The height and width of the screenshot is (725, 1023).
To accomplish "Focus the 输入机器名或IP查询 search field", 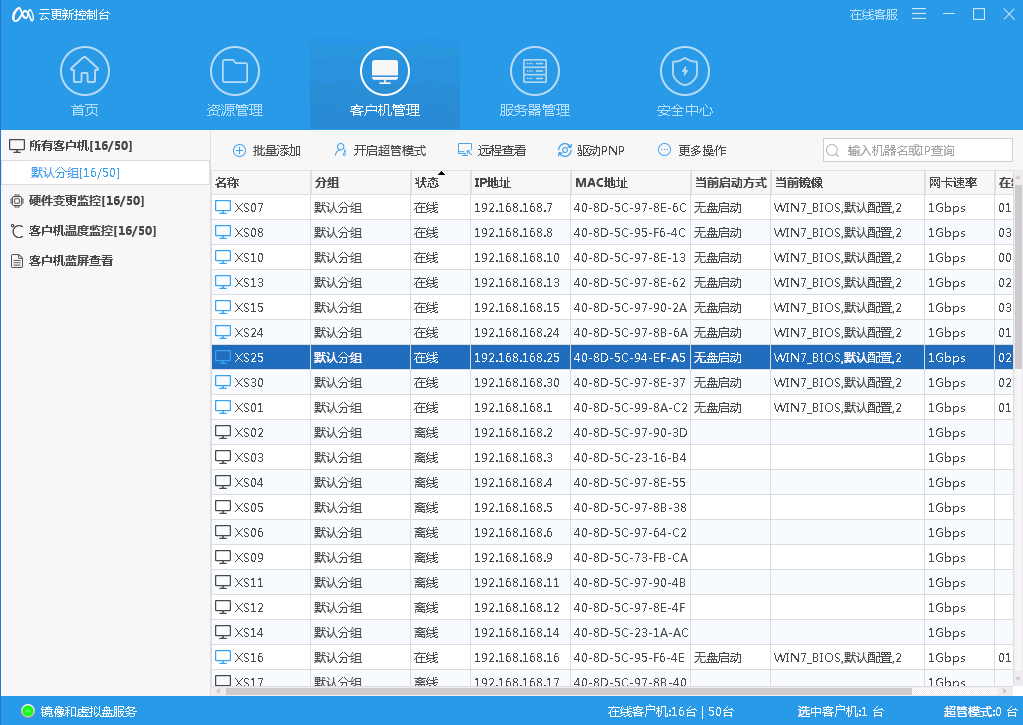I will 918,151.
